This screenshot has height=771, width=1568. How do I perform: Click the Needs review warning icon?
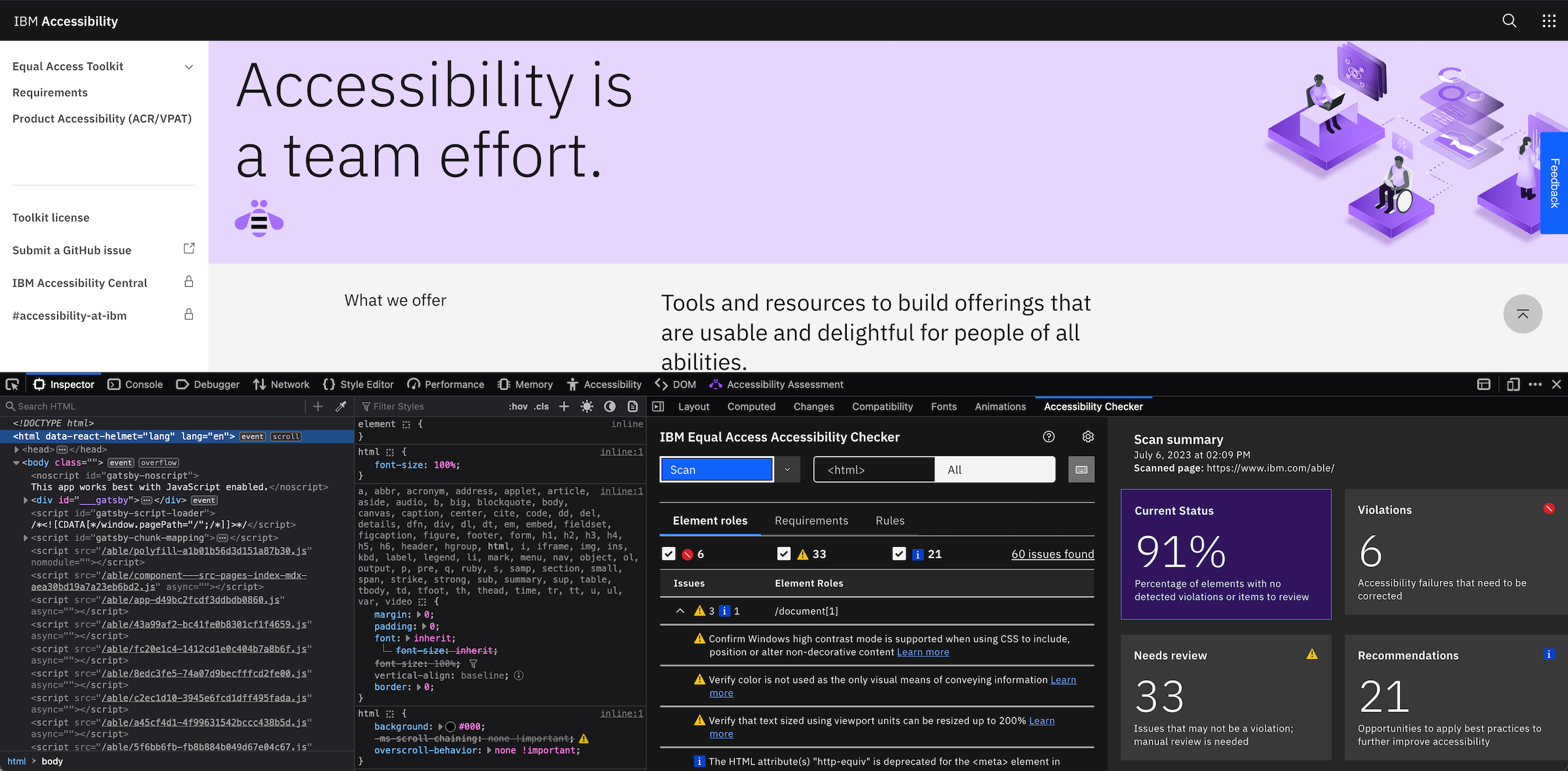tap(1312, 653)
